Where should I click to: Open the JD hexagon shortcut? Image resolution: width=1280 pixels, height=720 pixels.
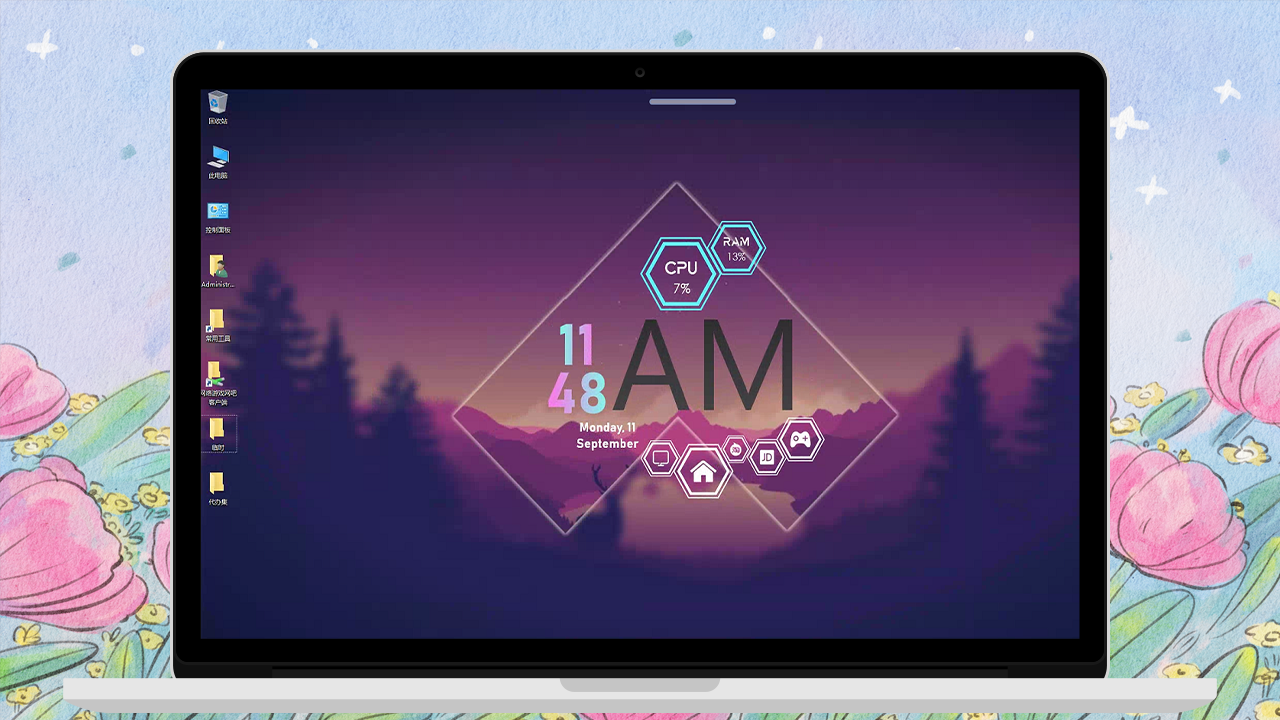[x=767, y=457]
